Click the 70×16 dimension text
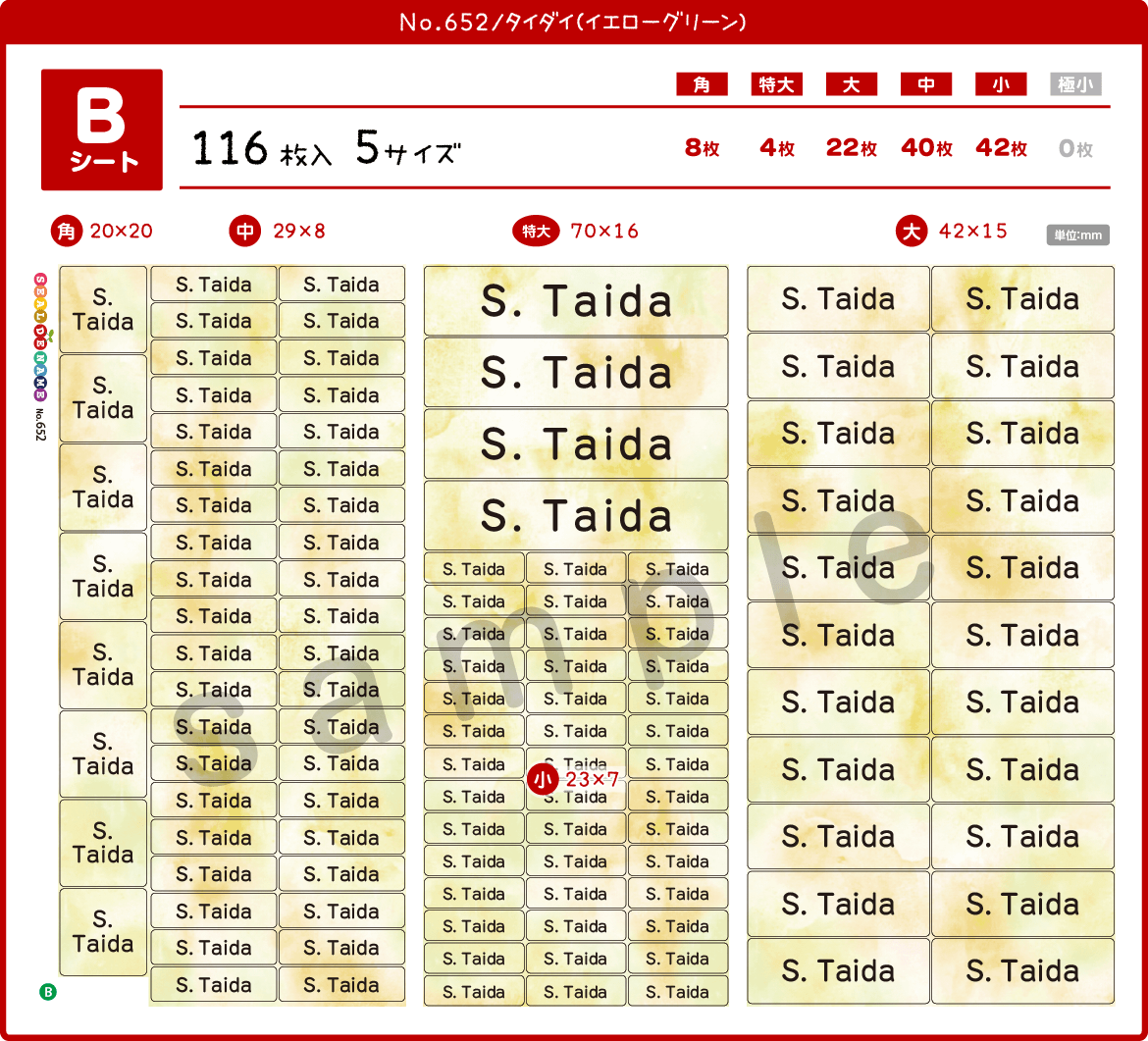Image resolution: width=1148 pixels, height=1041 pixels. point(604,232)
